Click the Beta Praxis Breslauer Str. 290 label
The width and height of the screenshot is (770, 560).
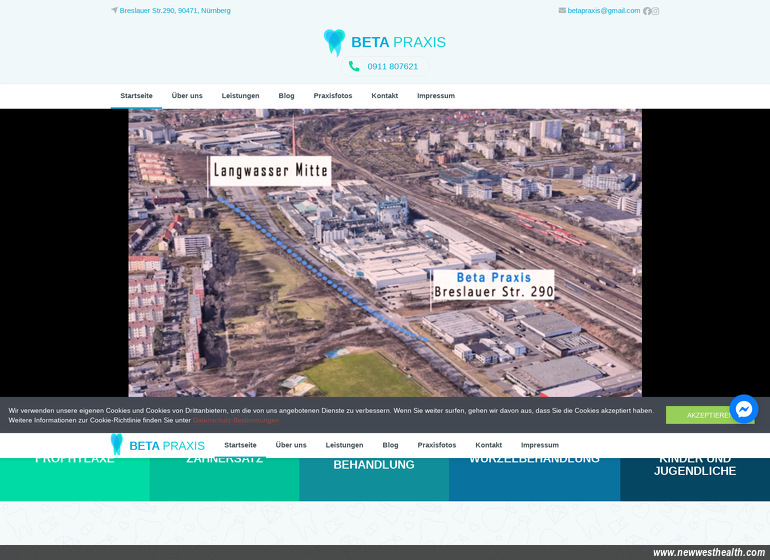coord(494,285)
